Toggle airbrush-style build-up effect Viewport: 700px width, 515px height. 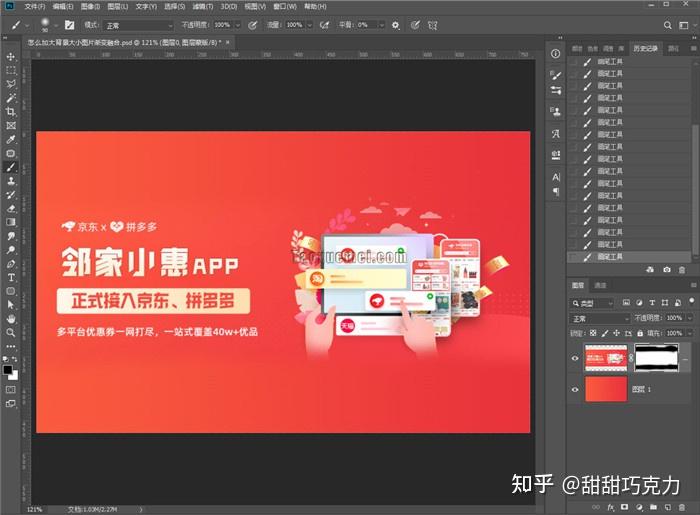click(325, 25)
